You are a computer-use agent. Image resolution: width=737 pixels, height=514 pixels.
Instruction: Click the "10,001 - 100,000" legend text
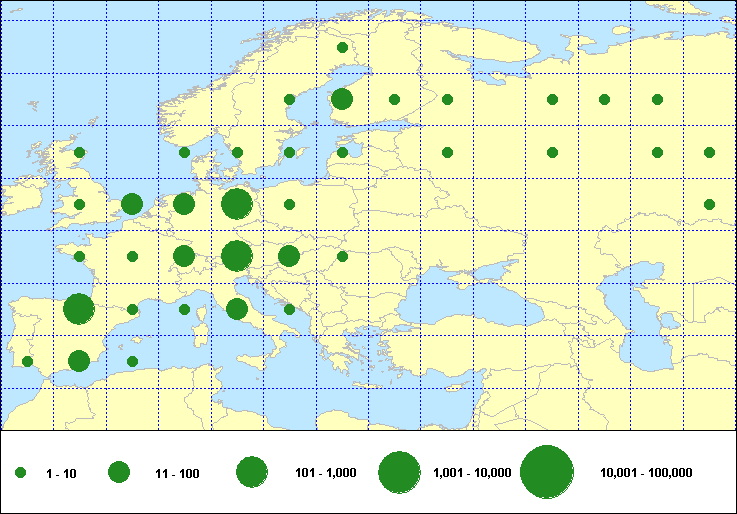tap(645, 473)
